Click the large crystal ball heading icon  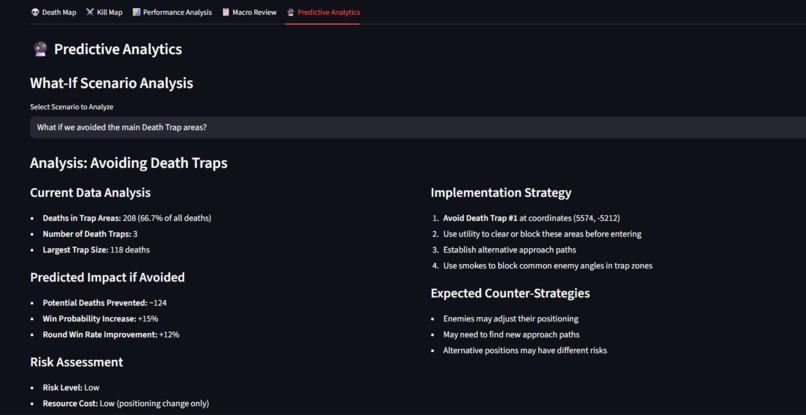pyautogui.click(x=40, y=49)
